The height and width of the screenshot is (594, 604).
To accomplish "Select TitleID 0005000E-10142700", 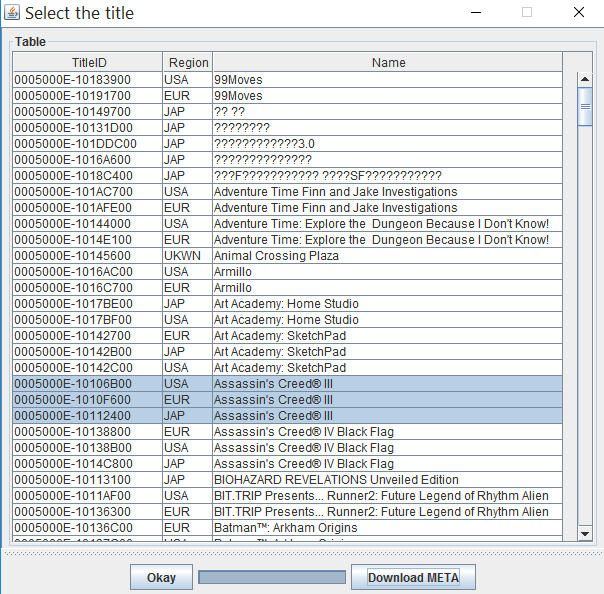I will 88,336.
